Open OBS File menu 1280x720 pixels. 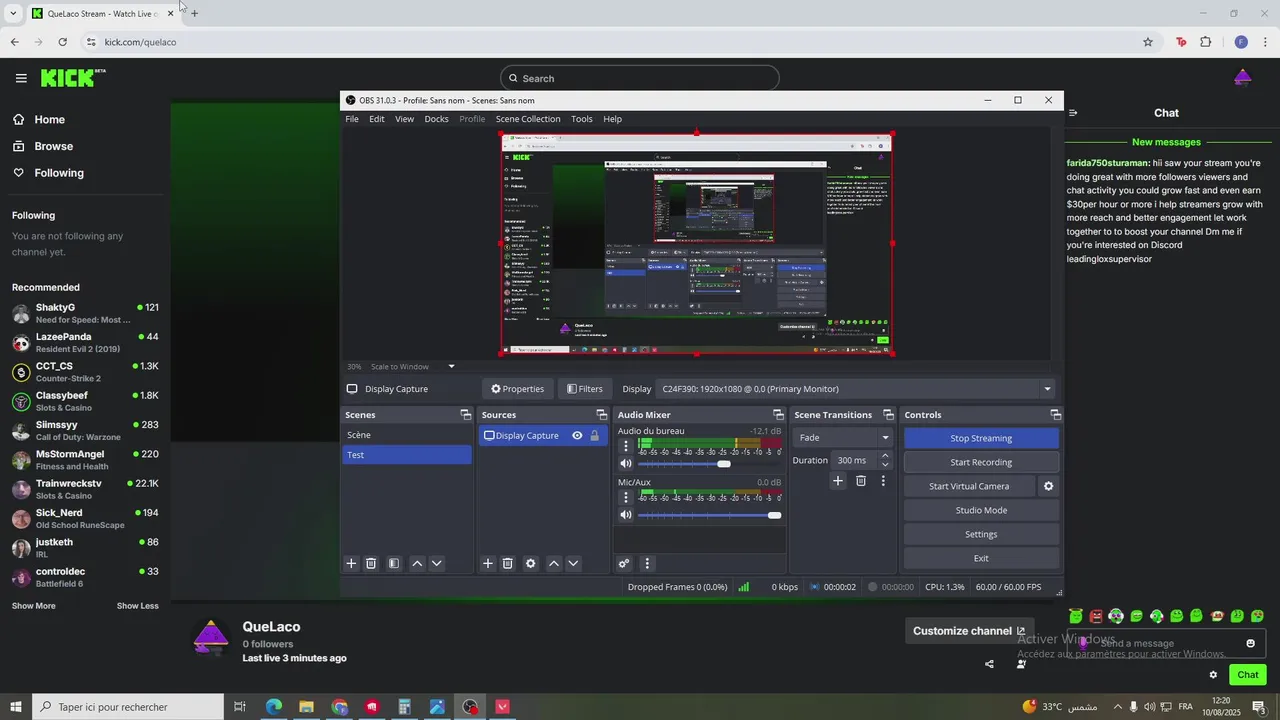tap(352, 119)
